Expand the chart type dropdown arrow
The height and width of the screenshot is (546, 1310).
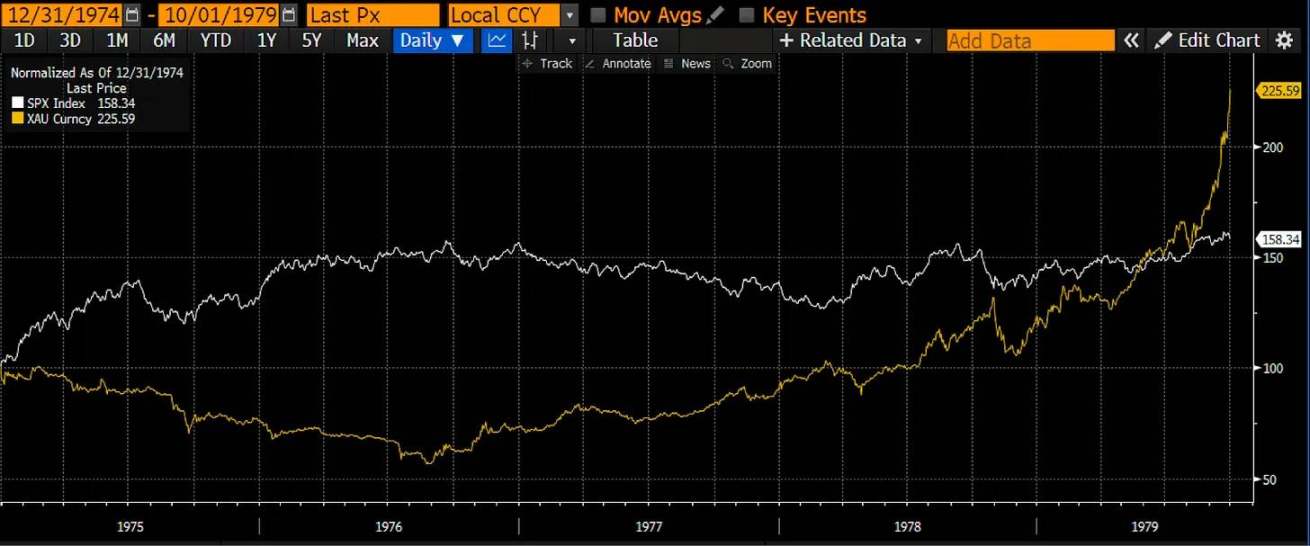[x=572, y=40]
